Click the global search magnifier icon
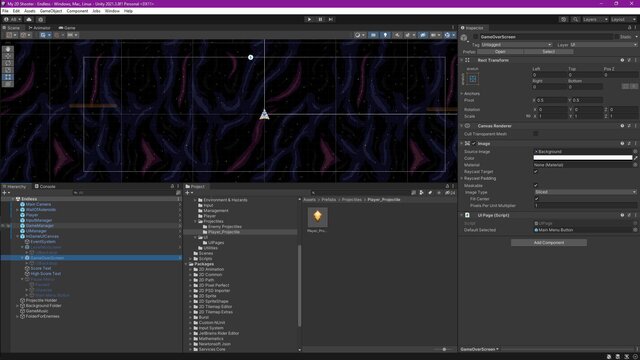The height and width of the screenshot is (360, 640). 575,19
